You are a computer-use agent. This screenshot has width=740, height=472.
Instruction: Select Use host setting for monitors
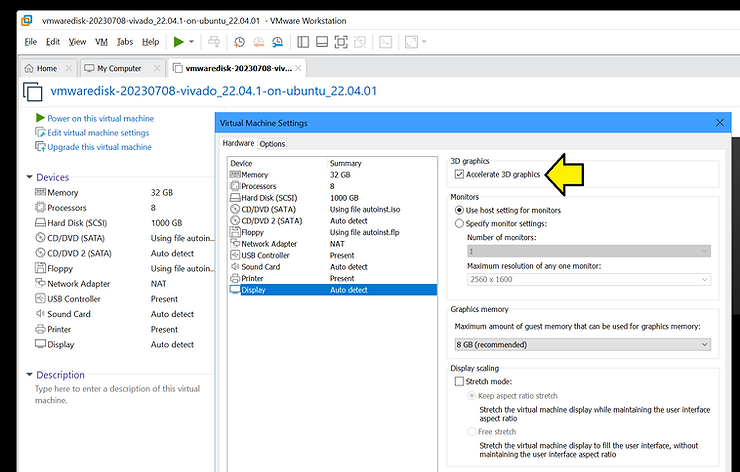[459, 210]
